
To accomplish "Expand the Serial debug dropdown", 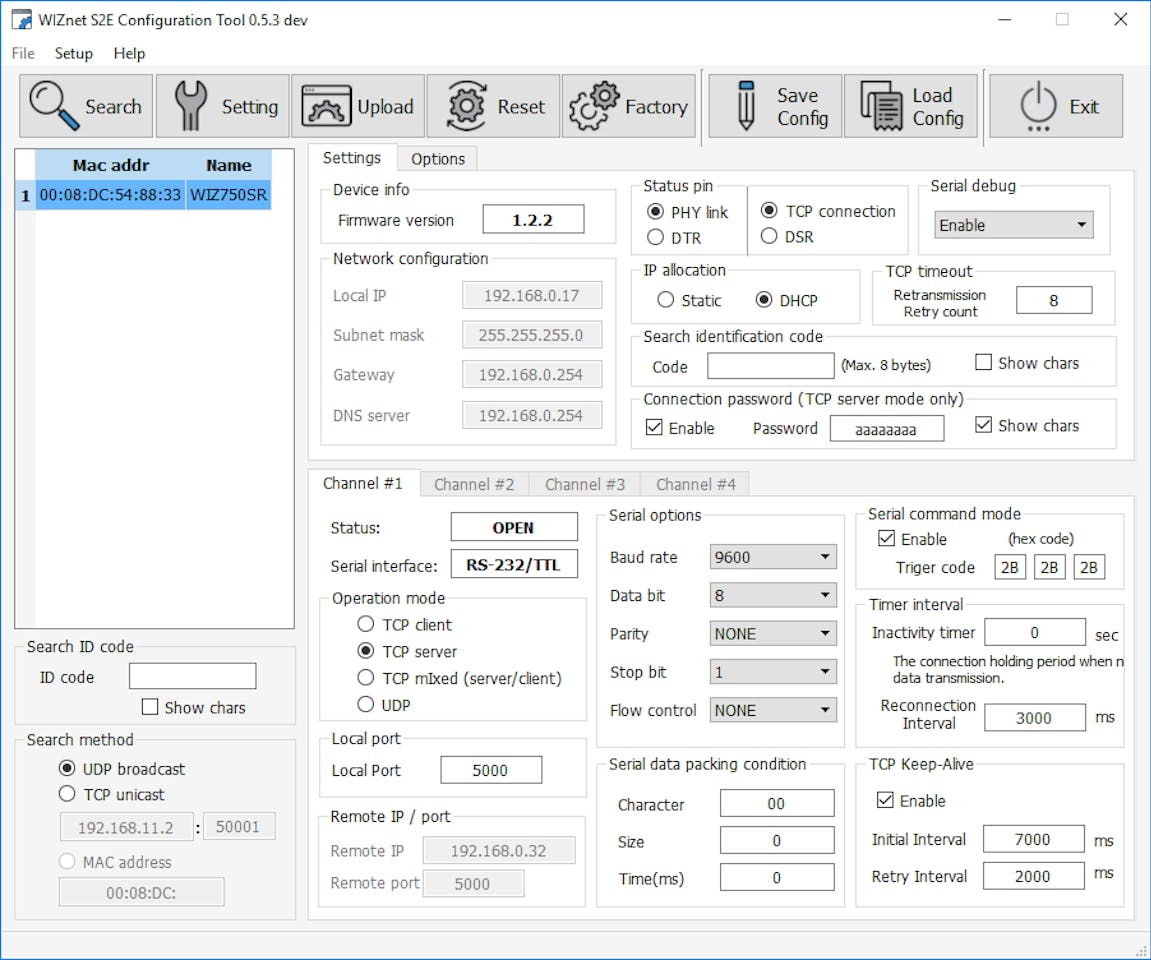I will (1014, 226).
